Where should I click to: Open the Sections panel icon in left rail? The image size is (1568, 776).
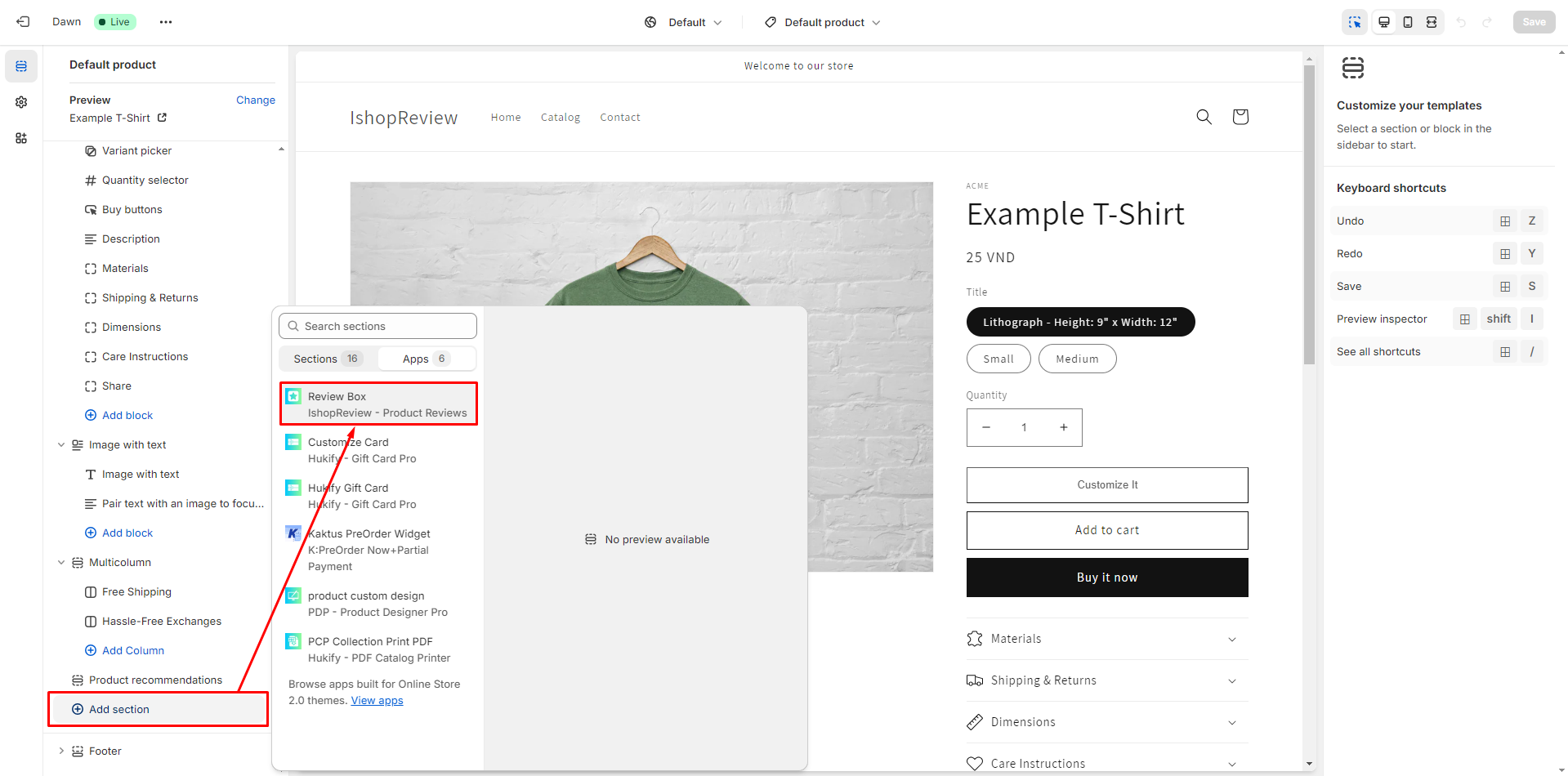coord(21,66)
